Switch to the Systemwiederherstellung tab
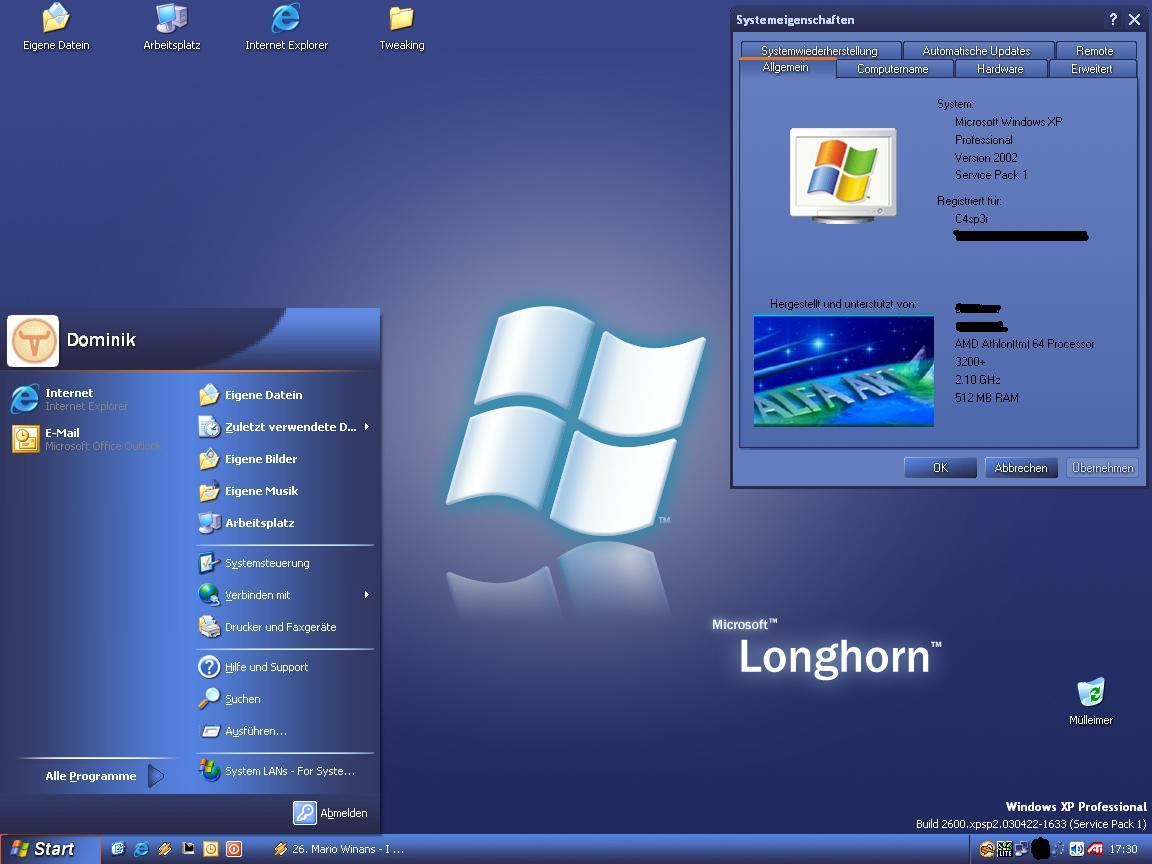The image size is (1152, 864). point(819,51)
